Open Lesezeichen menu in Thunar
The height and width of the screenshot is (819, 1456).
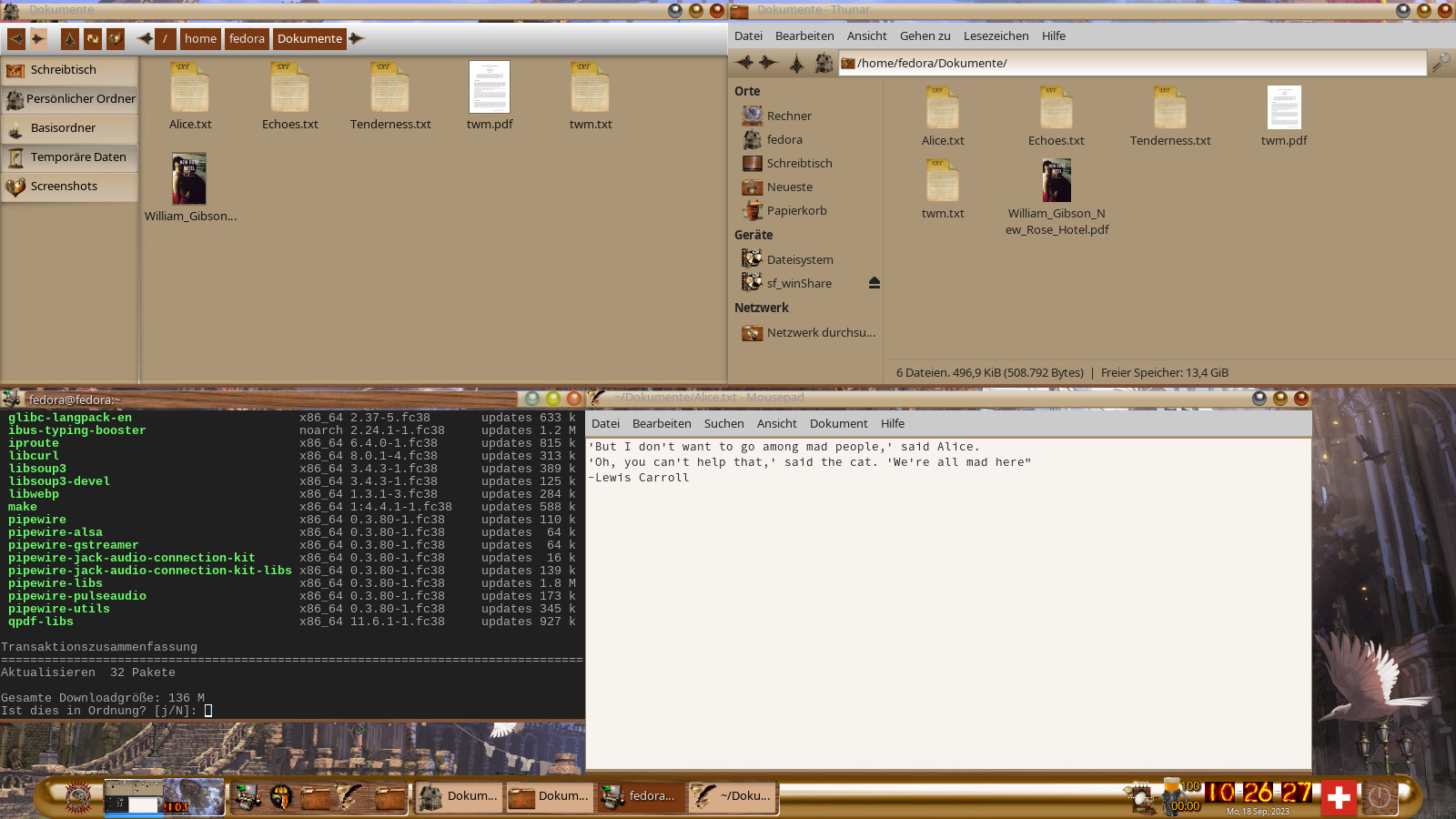pyautogui.click(x=996, y=36)
